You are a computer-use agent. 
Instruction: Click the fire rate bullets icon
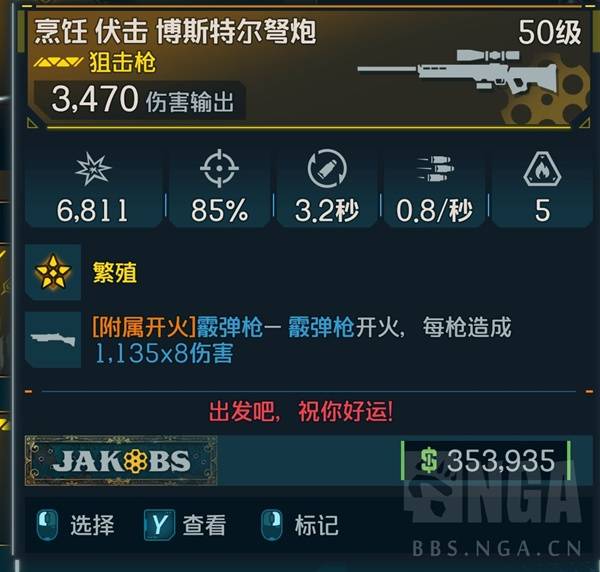tap(435, 168)
